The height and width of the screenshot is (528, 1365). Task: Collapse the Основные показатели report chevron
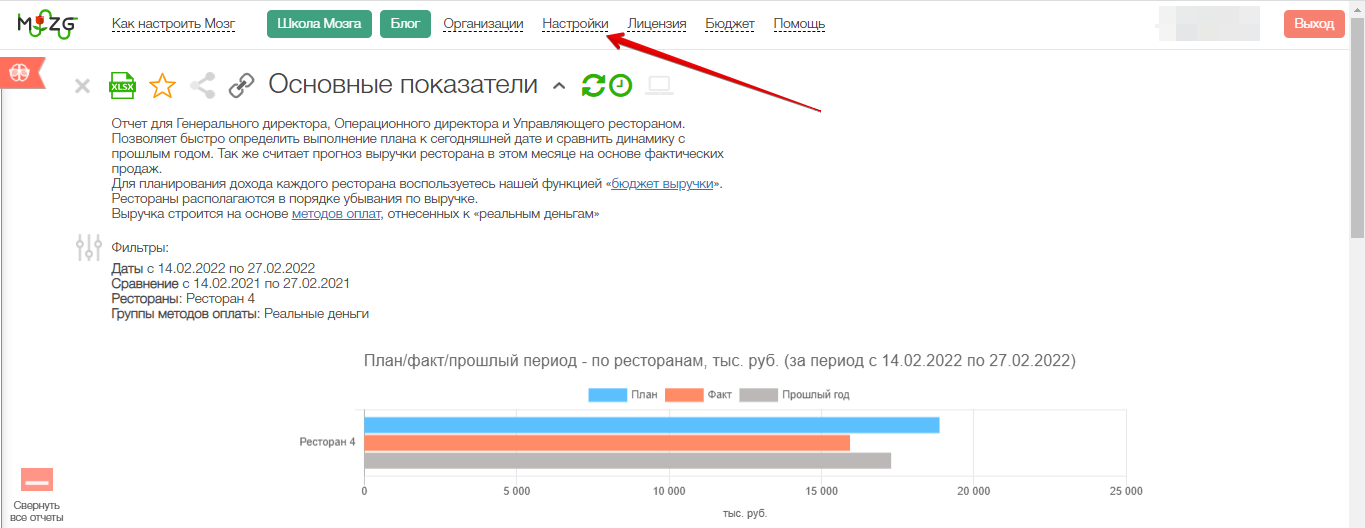click(559, 86)
